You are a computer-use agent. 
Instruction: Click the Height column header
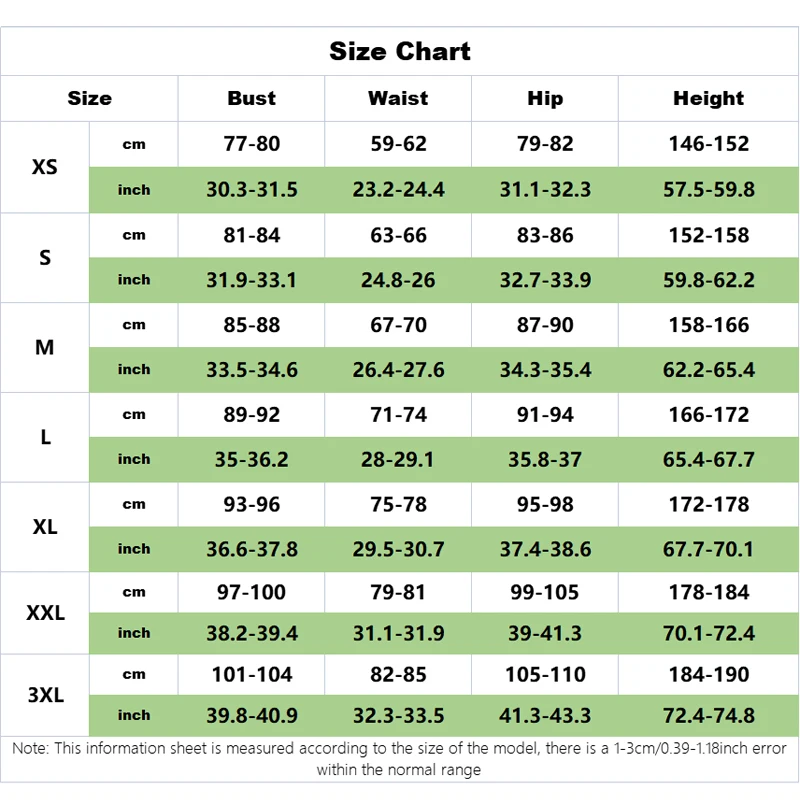[x=708, y=98]
